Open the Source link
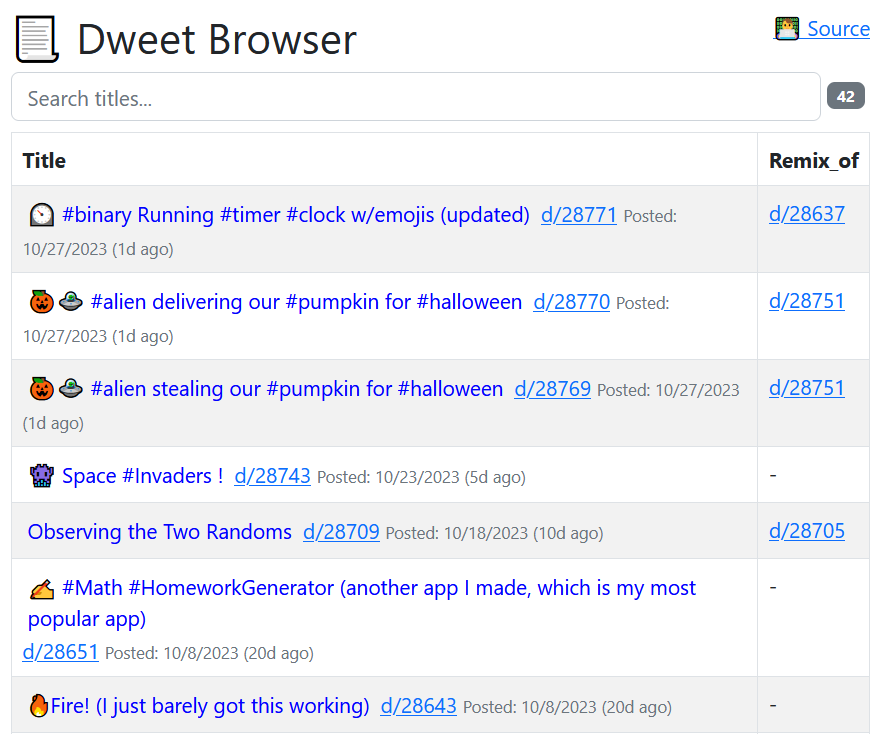Screen dimensions: 882x734 pos(838,28)
